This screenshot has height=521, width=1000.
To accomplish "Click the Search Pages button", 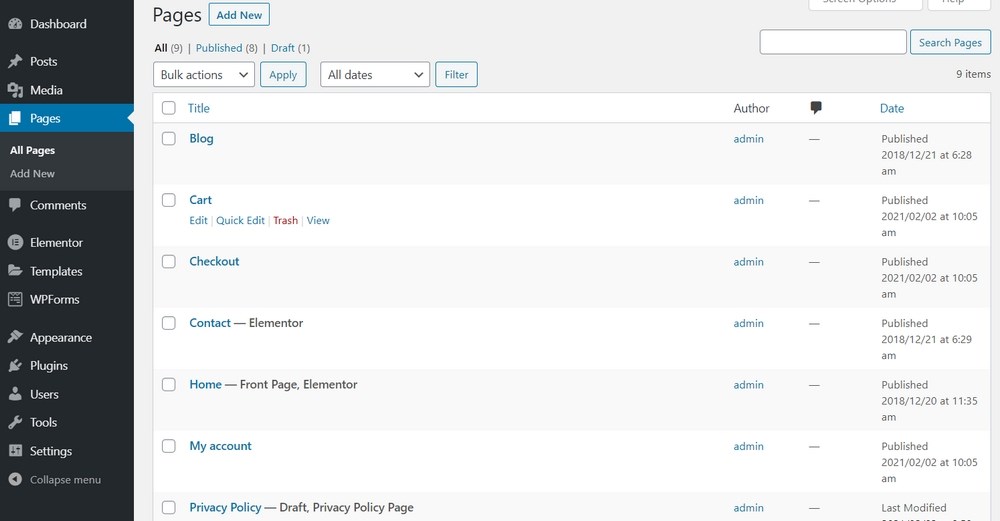I will click(950, 42).
